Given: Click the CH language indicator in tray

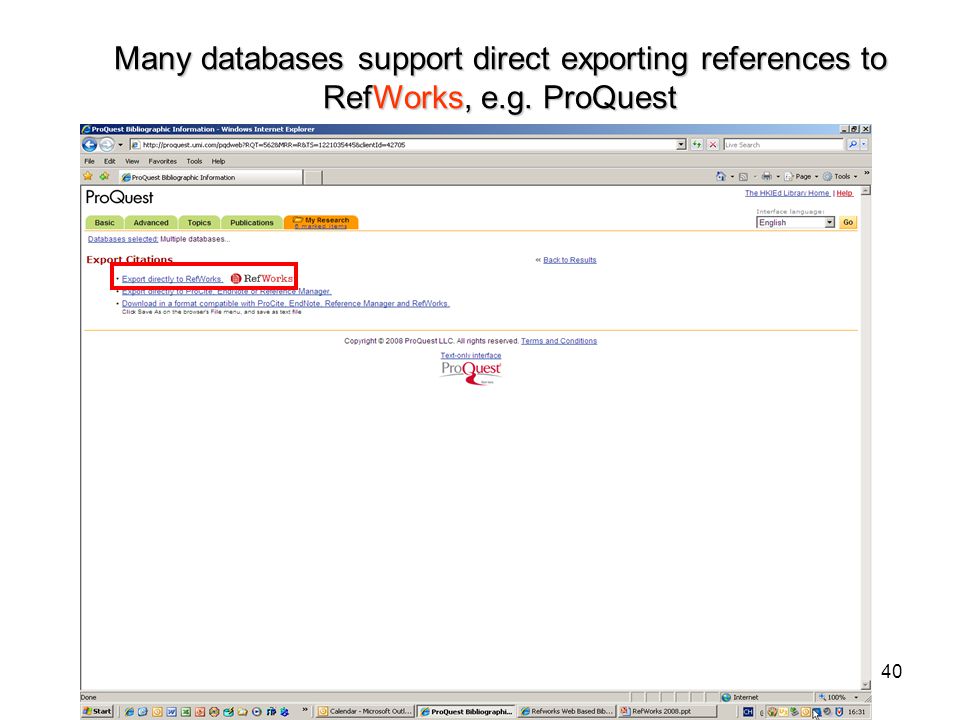Looking at the screenshot, I should click(x=748, y=712).
